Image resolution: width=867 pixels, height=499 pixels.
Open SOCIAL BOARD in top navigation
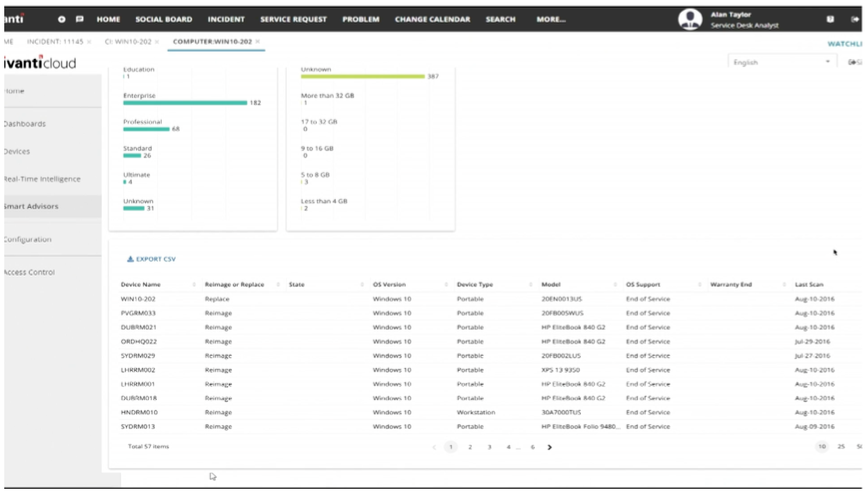point(164,19)
